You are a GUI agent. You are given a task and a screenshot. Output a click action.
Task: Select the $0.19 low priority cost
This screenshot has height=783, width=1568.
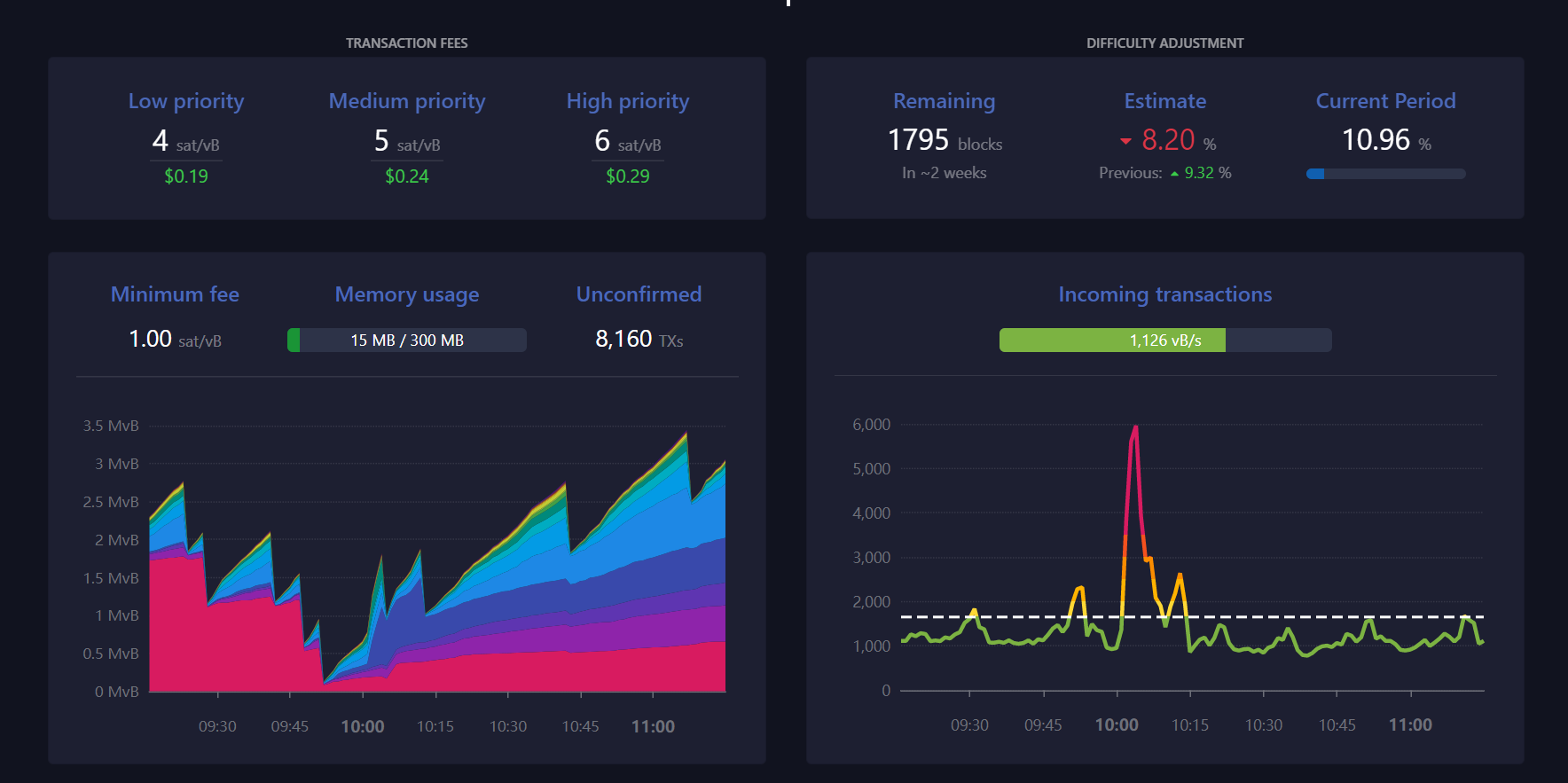[x=186, y=176]
